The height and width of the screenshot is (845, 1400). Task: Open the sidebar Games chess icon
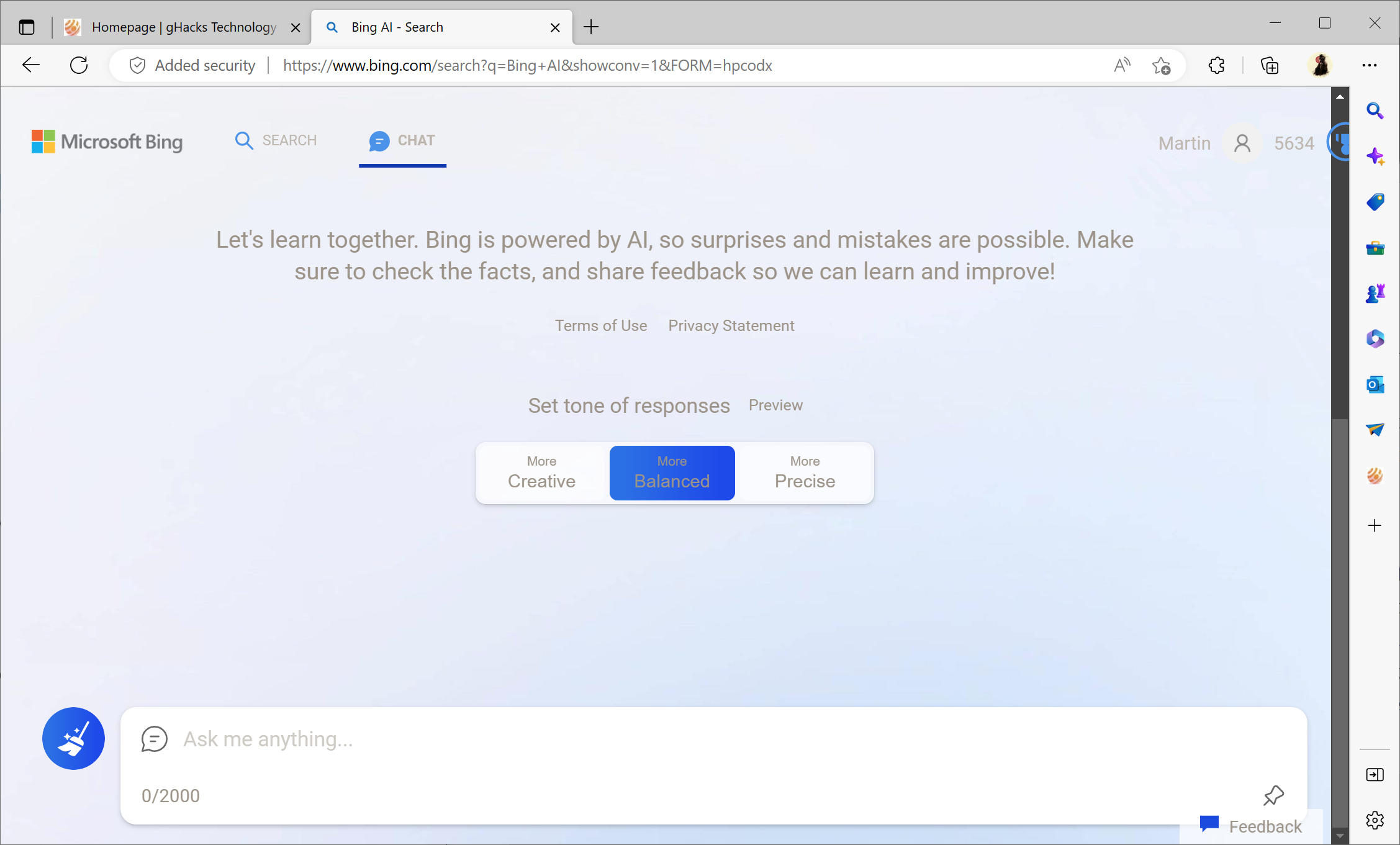click(x=1375, y=293)
